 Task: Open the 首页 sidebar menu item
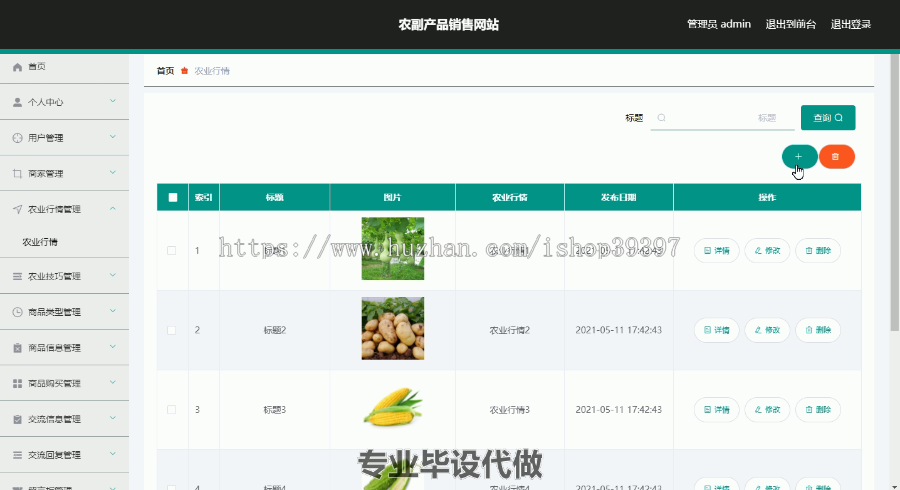pyautogui.click(x=64, y=67)
